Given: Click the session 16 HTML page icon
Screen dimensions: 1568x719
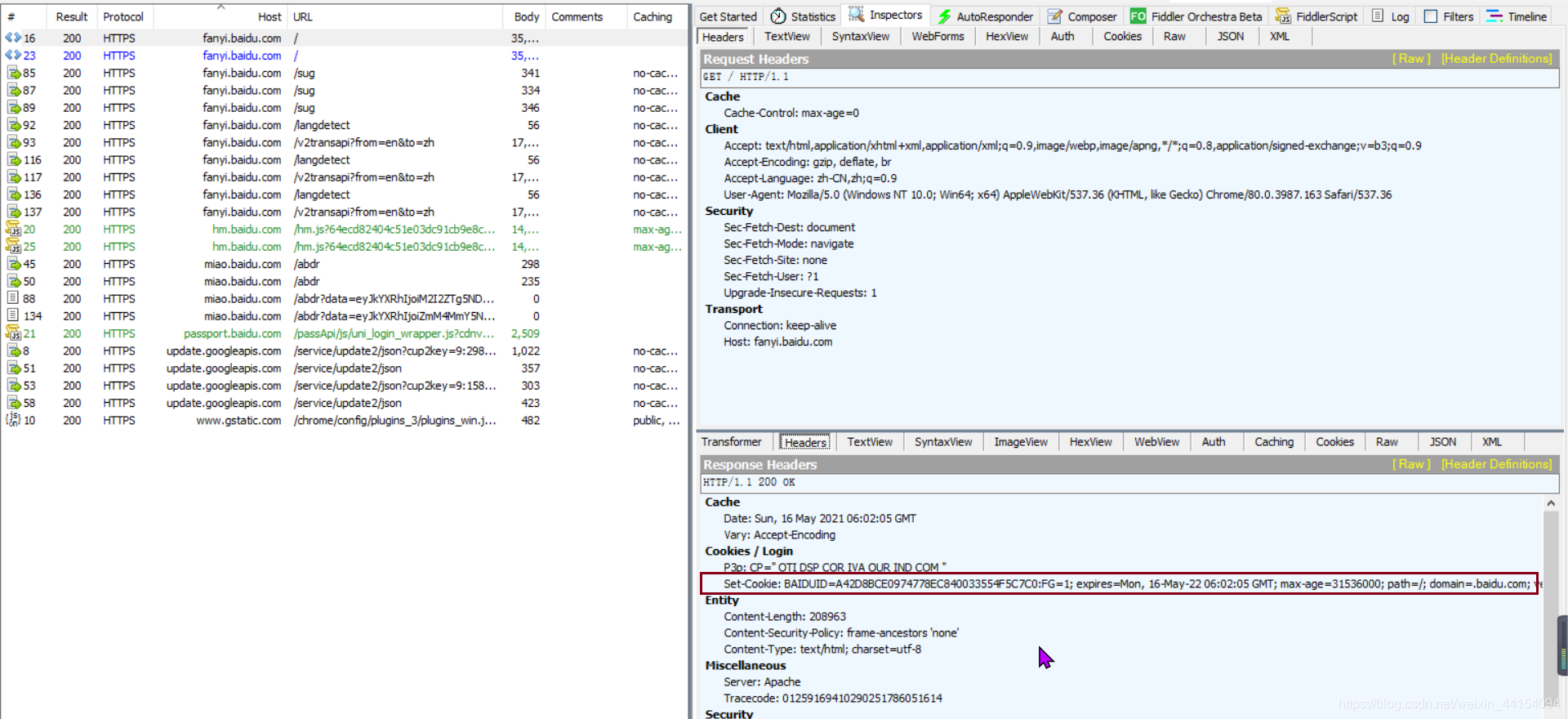Looking at the screenshot, I should [13, 38].
